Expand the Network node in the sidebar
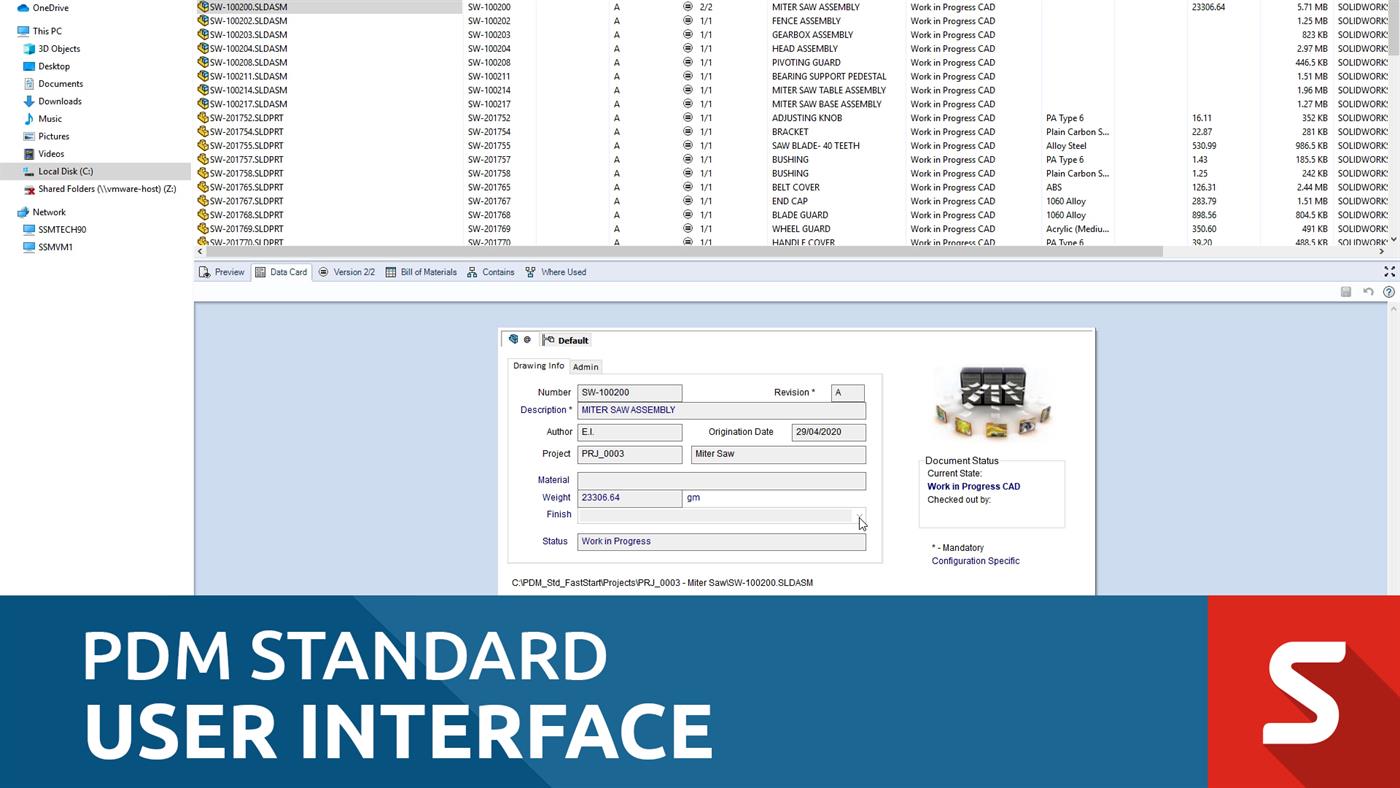The image size is (1400, 788). pyautogui.click(x=10, y=212)
